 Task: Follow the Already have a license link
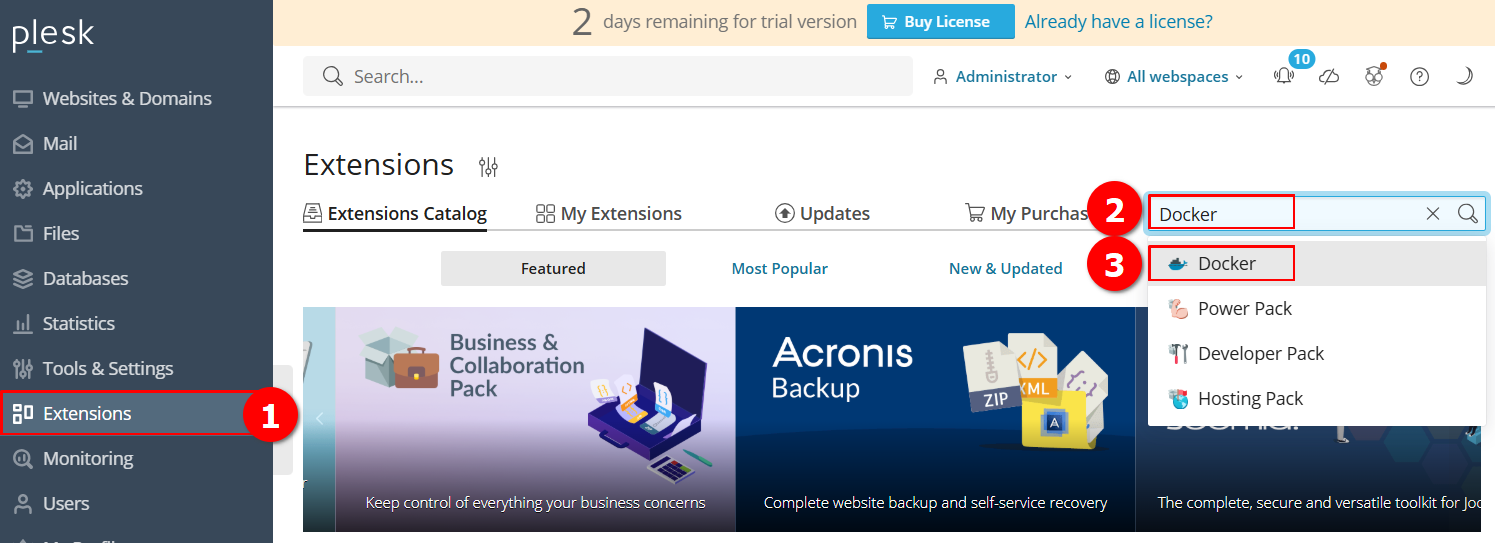point(1118,21)
